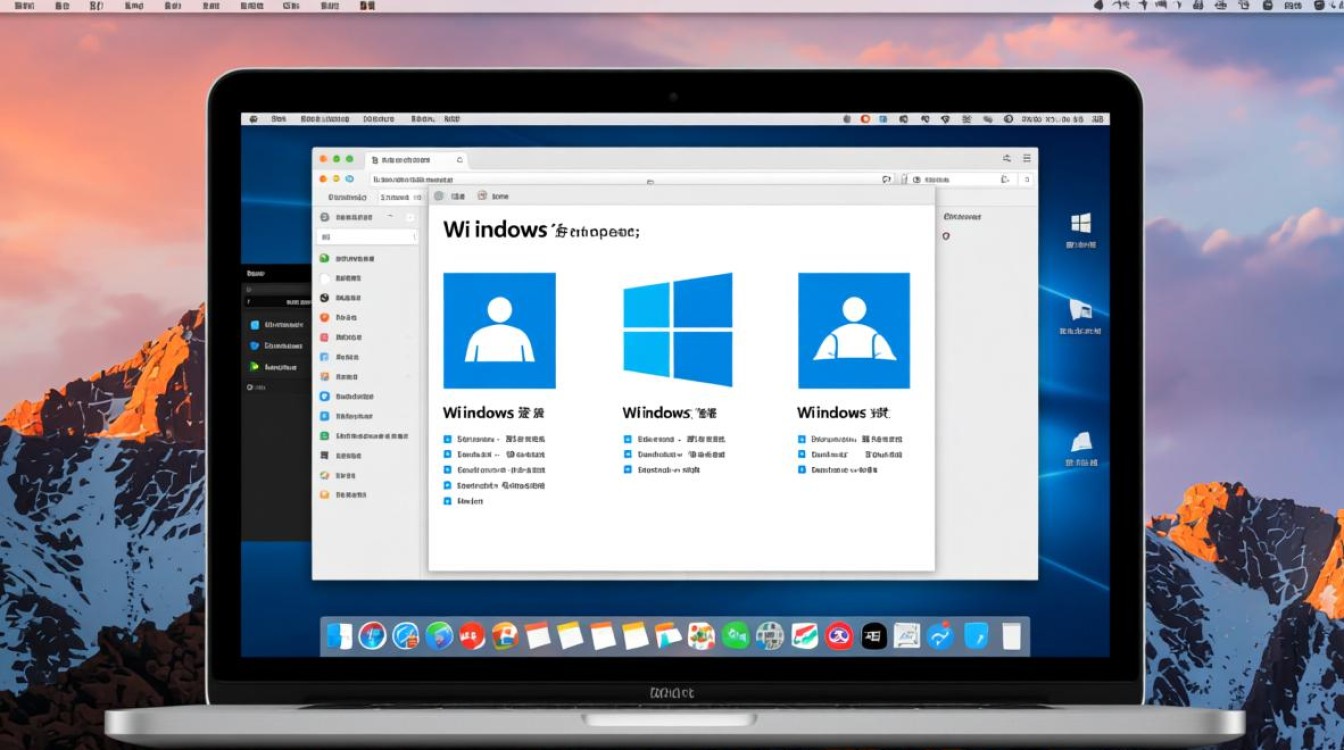The width and height of the screenshot is (1344, 750).
Task: Click the first bullet link under the middle Windows column
Action: pos(671,438)
